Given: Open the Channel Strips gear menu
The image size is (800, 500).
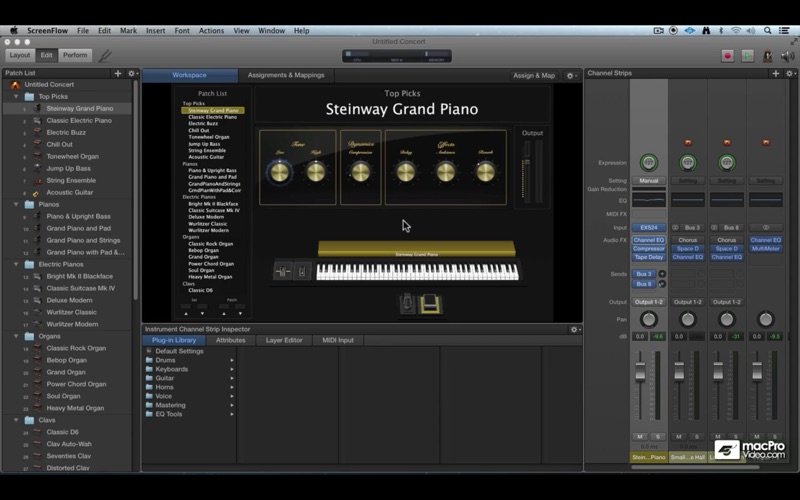Looking at the screenshot, I should pos(790,73).
